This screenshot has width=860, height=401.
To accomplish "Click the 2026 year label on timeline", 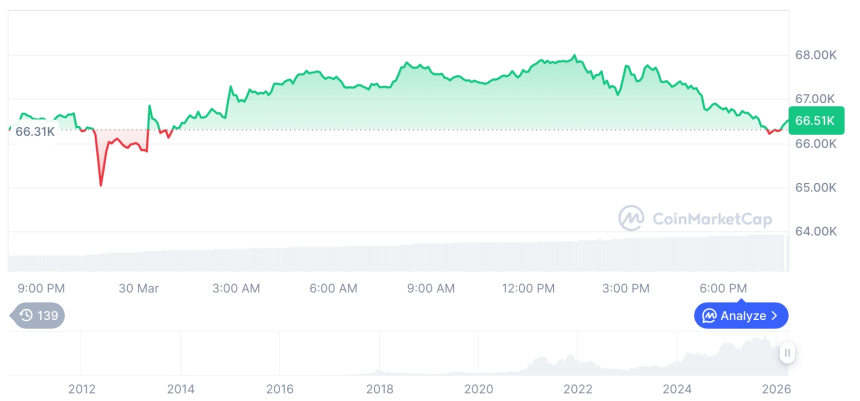I will (776, 388).
